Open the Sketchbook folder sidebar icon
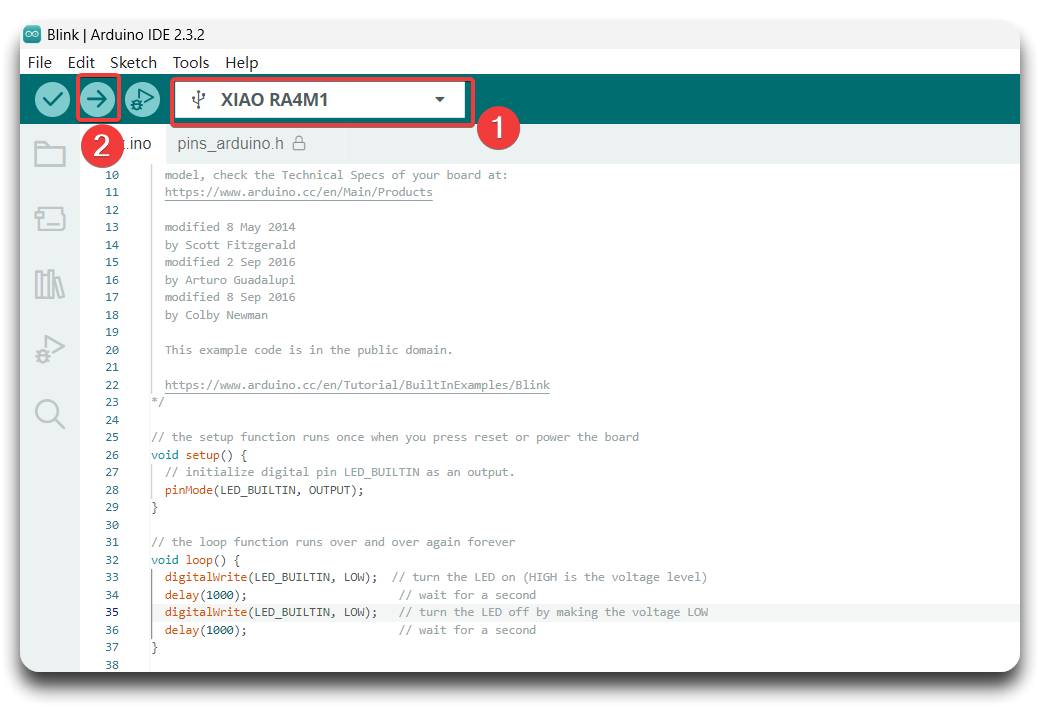Image resolution: width=1040 pixels, height=707 pixels. point(50,154)
